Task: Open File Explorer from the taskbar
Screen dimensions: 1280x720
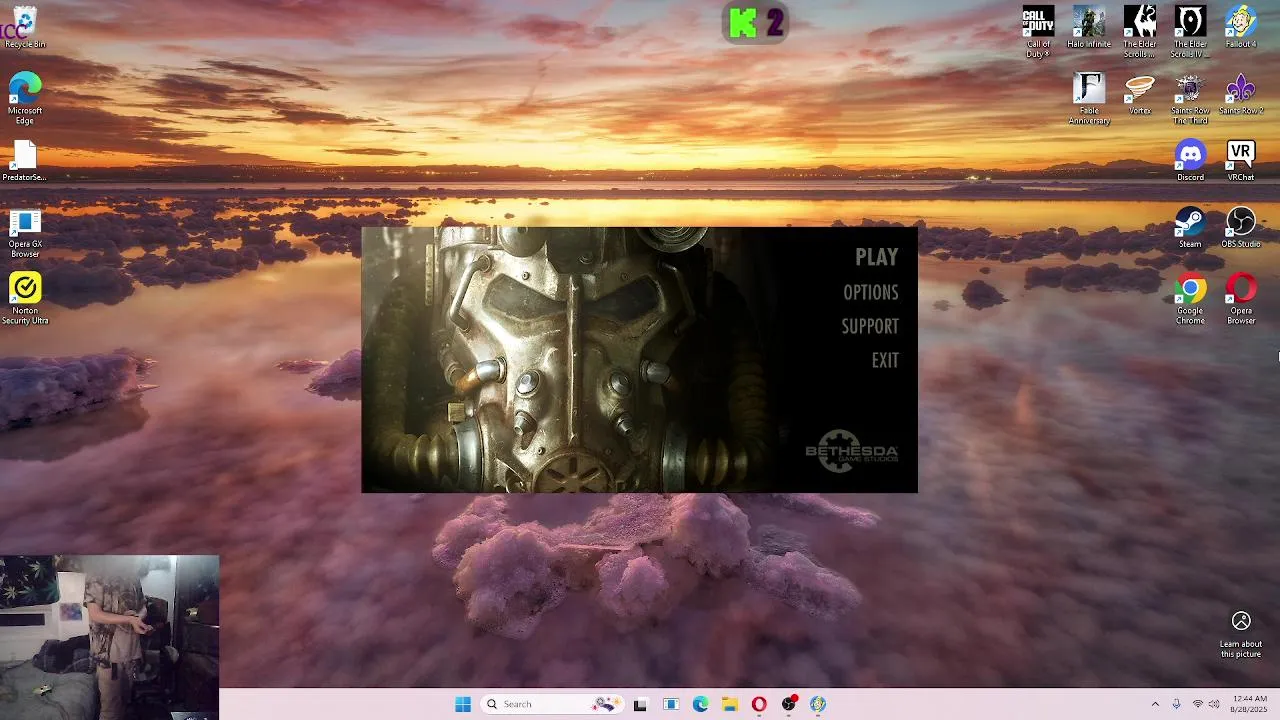Action: (x=730, y=704)
